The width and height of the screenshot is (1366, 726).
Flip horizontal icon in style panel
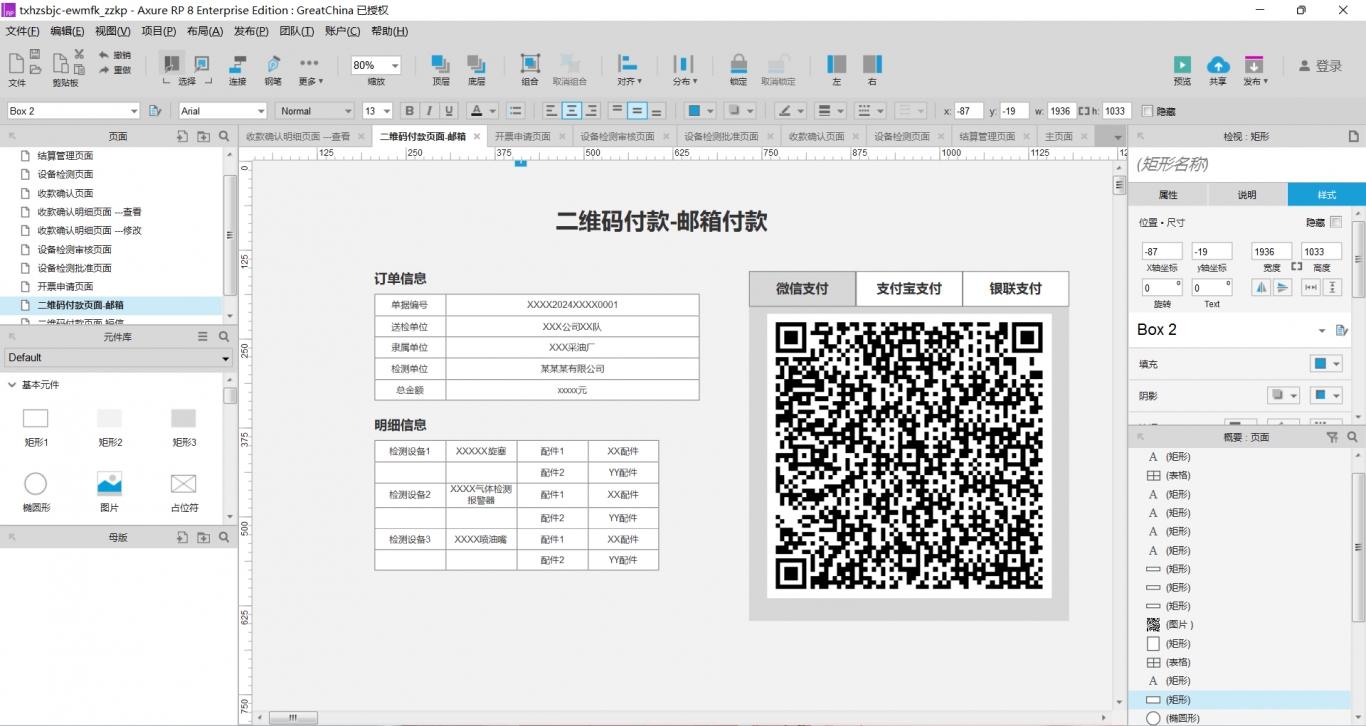pos(1261,287)
